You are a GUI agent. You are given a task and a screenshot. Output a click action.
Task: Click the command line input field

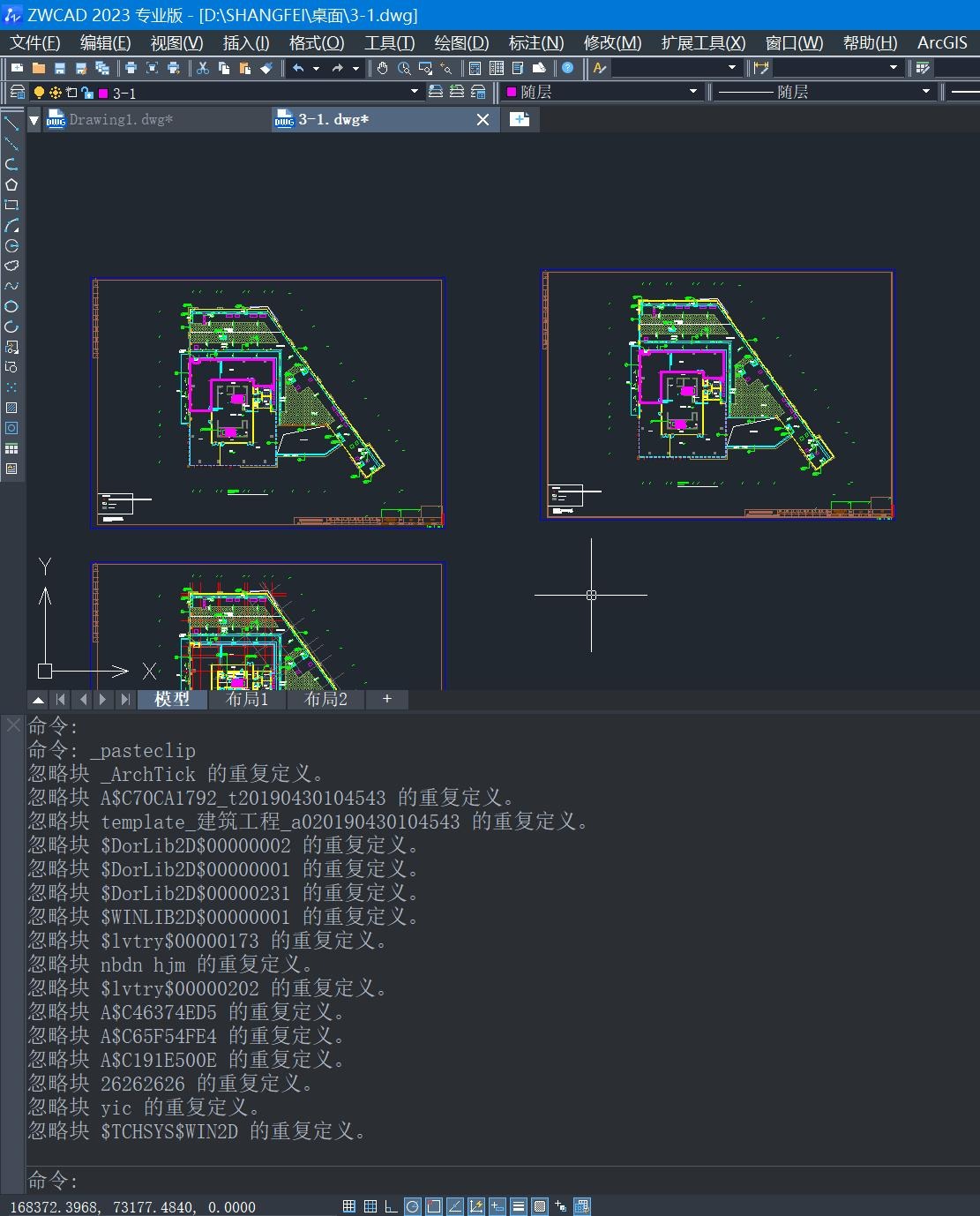click(503, 1180)
